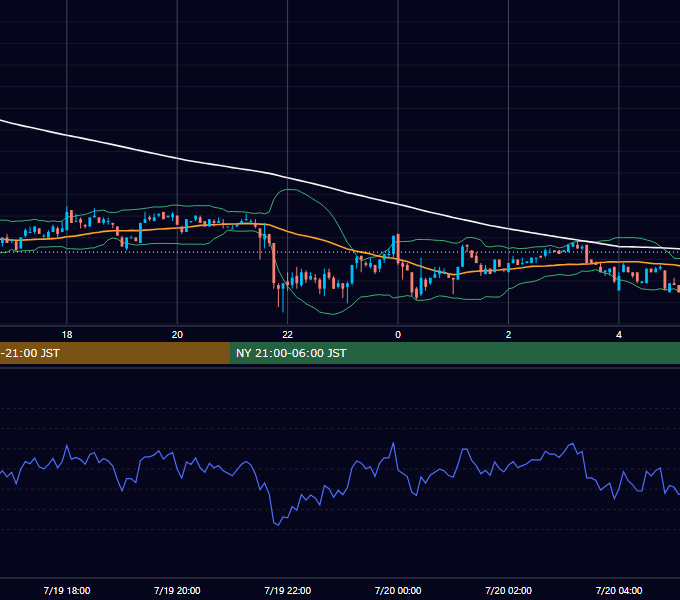
Task: Click the NY 21:00-06:00 JST session bar
Action: tap(455, 353)
